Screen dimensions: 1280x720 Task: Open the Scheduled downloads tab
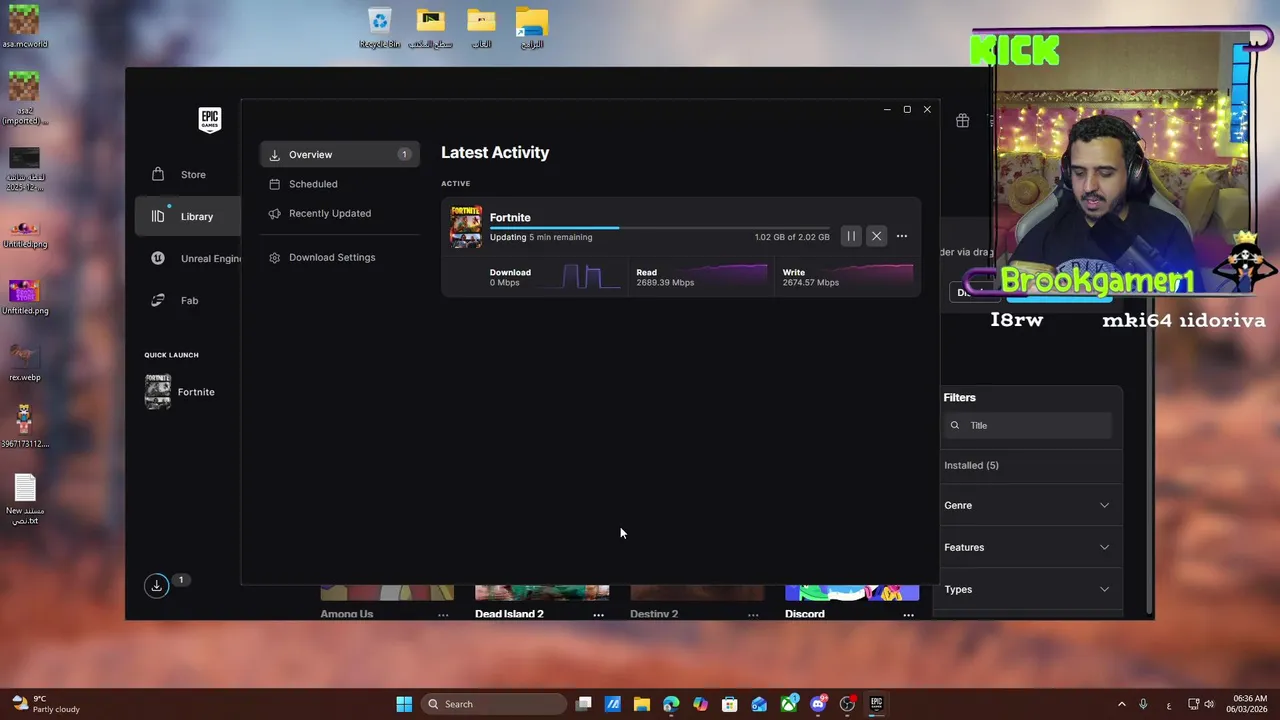click(x=340, y=184)
